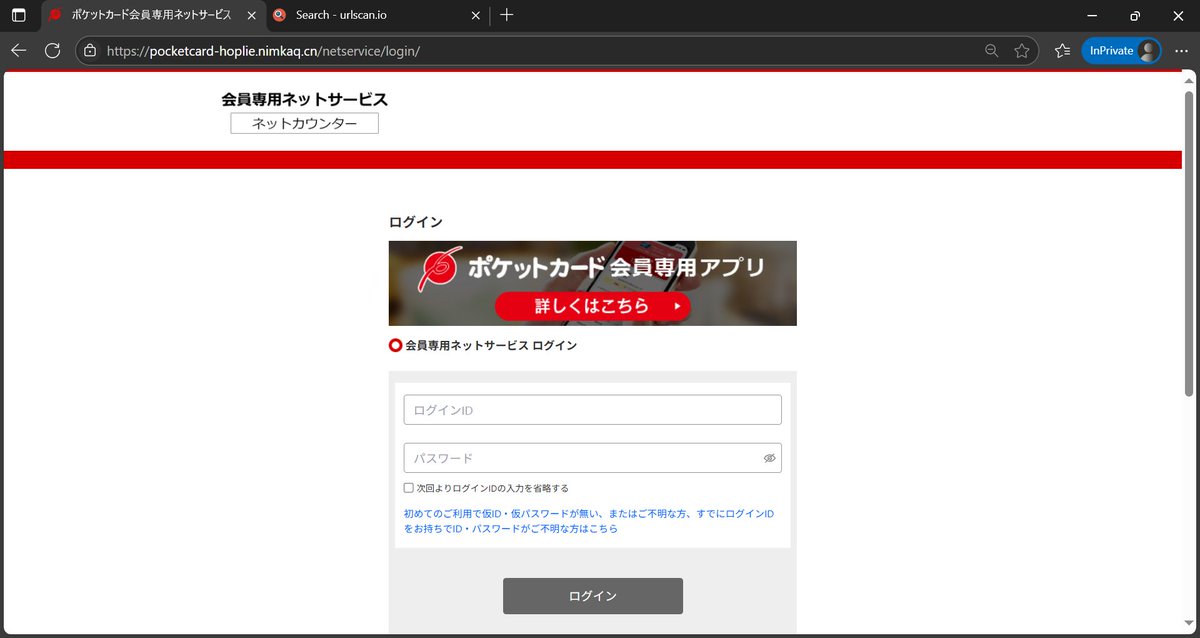
Task: Toggle password visibility with eye icon
Action: coord(769,457)
